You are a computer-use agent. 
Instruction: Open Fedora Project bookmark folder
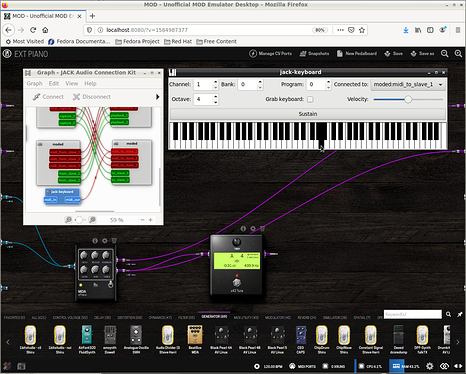pos(137,41)
